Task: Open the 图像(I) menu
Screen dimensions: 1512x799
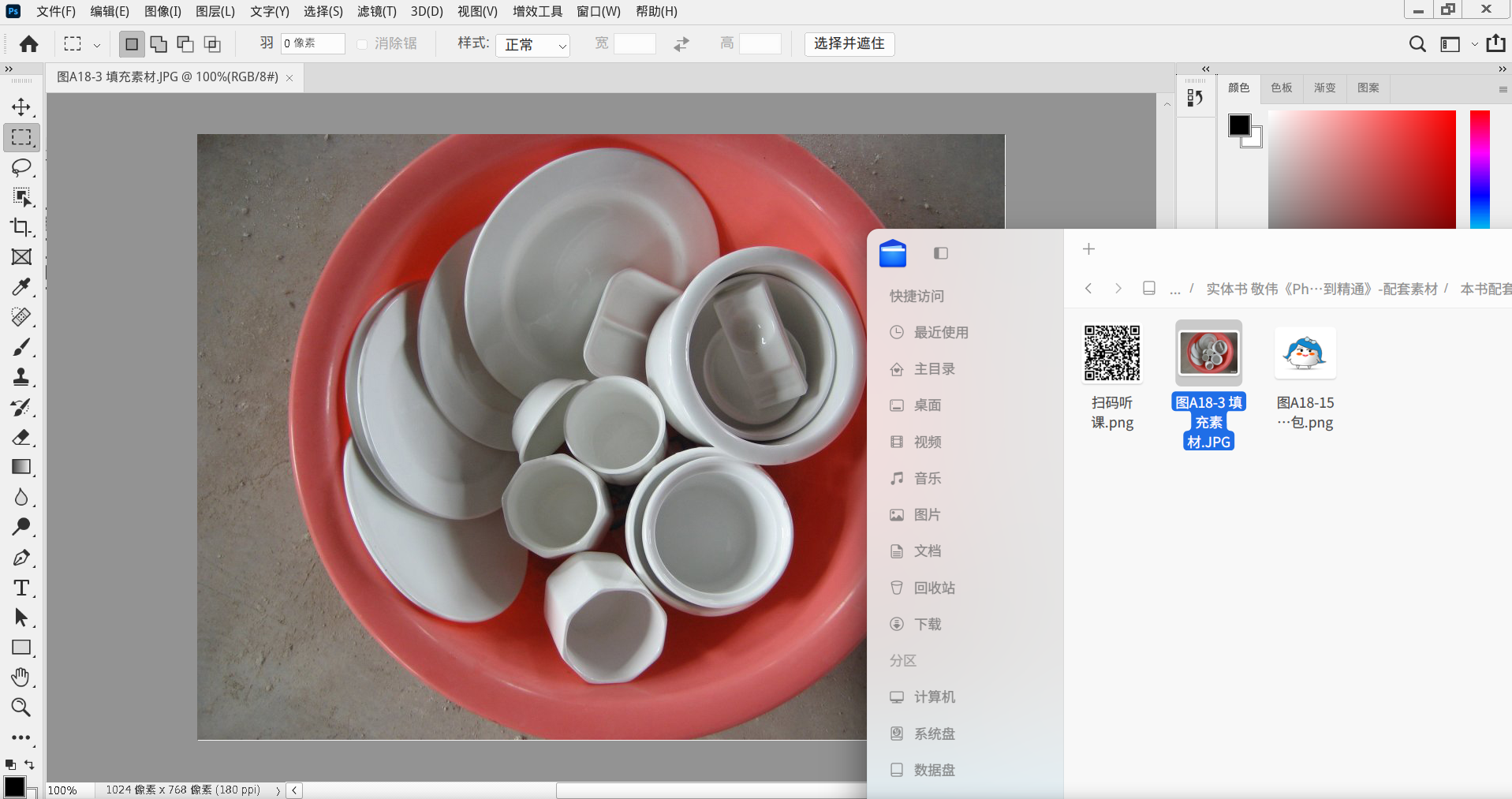Action: pos(162,11)
